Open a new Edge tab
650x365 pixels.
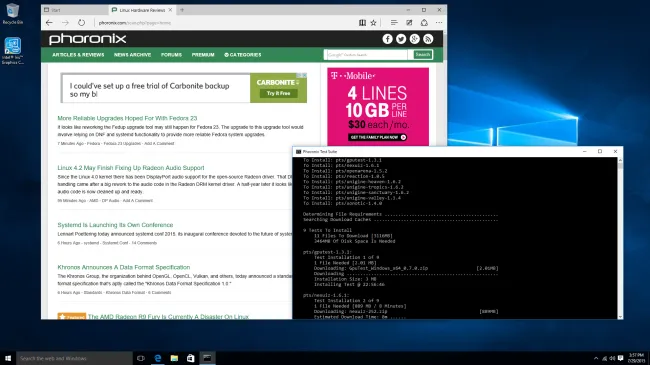(182, 10)
